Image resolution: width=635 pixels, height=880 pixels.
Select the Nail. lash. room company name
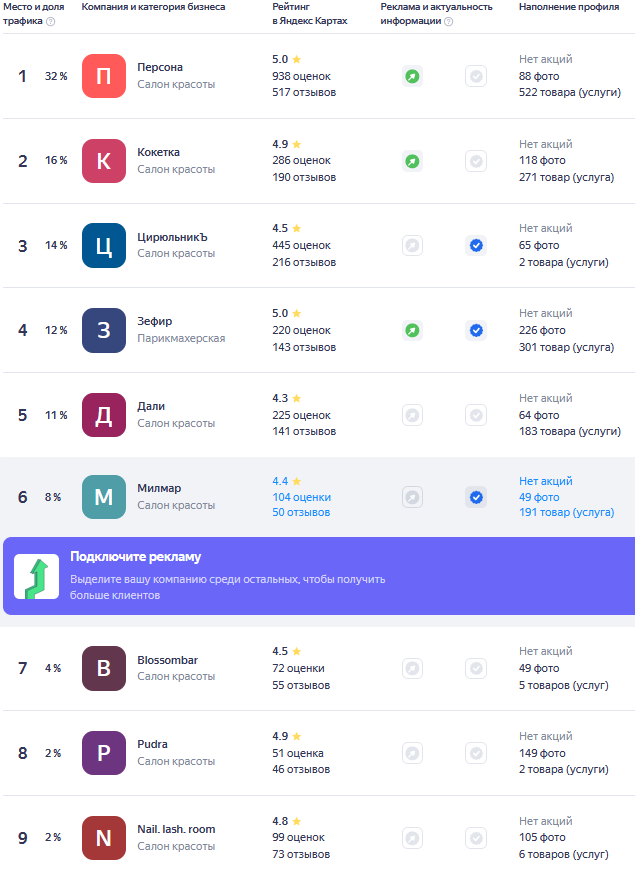[176, 829]
